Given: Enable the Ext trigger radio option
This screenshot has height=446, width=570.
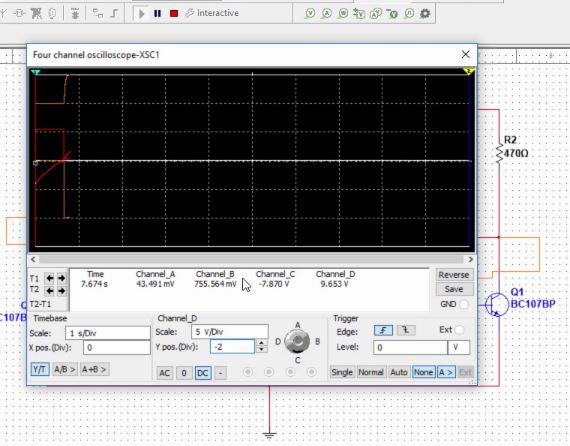Looking at the screenshot, I should [x=459, y=330].
